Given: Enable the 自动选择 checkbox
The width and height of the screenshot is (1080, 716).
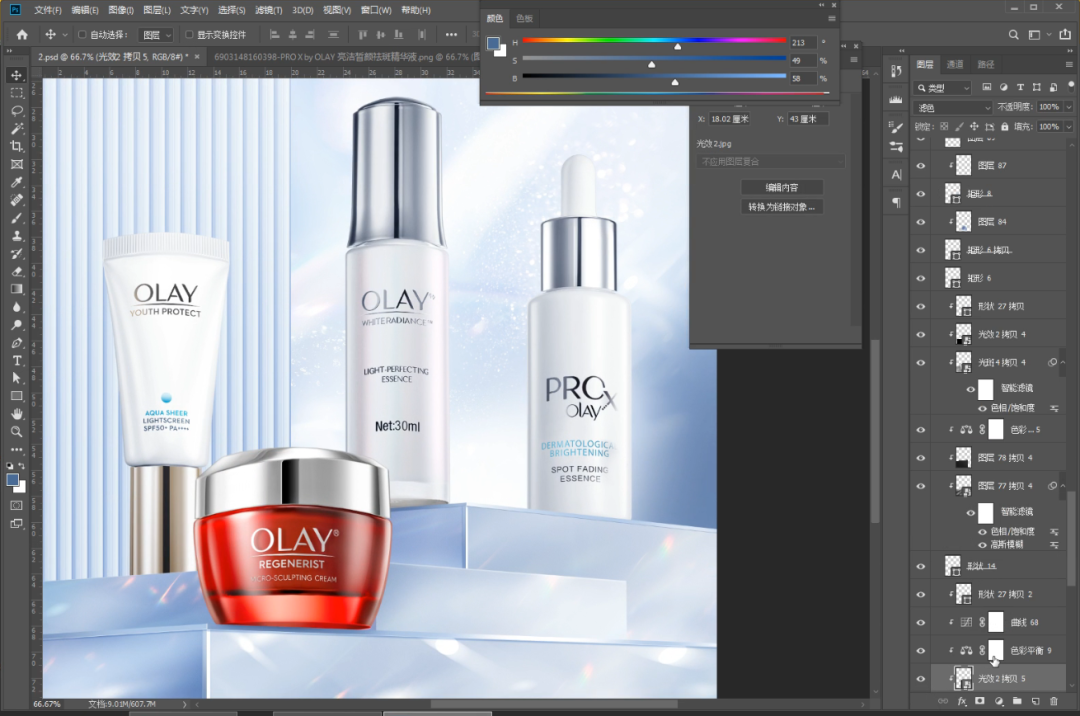Looking at the screenshot, I should pos(82,34).
